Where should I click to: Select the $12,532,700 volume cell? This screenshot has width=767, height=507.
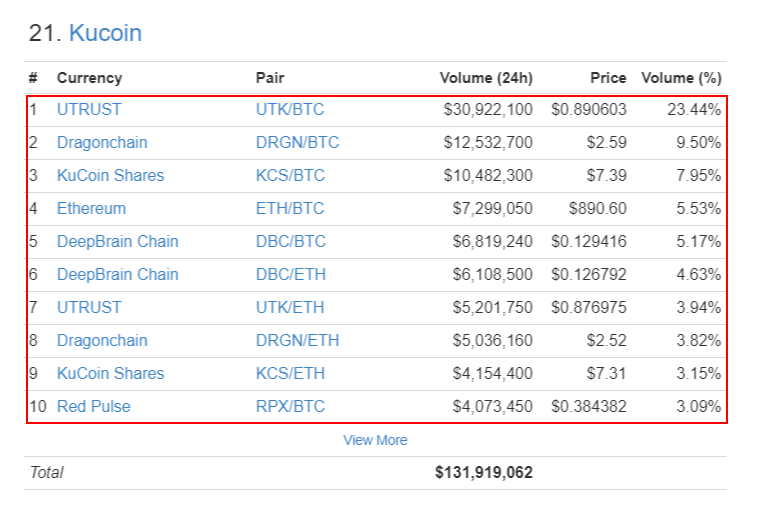tap(488, 142)
